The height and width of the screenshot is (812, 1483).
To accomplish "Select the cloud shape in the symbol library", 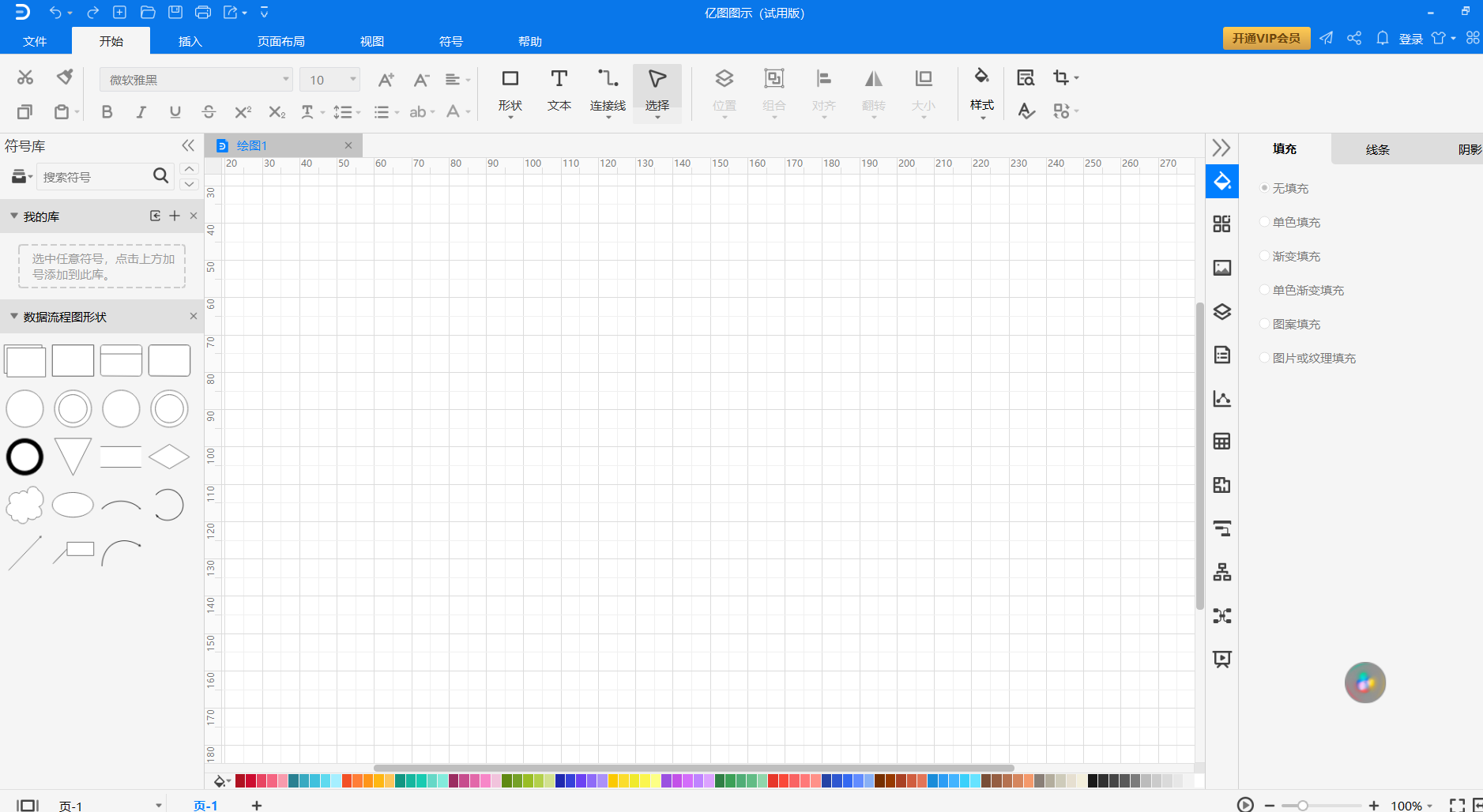I will (24, 505).
